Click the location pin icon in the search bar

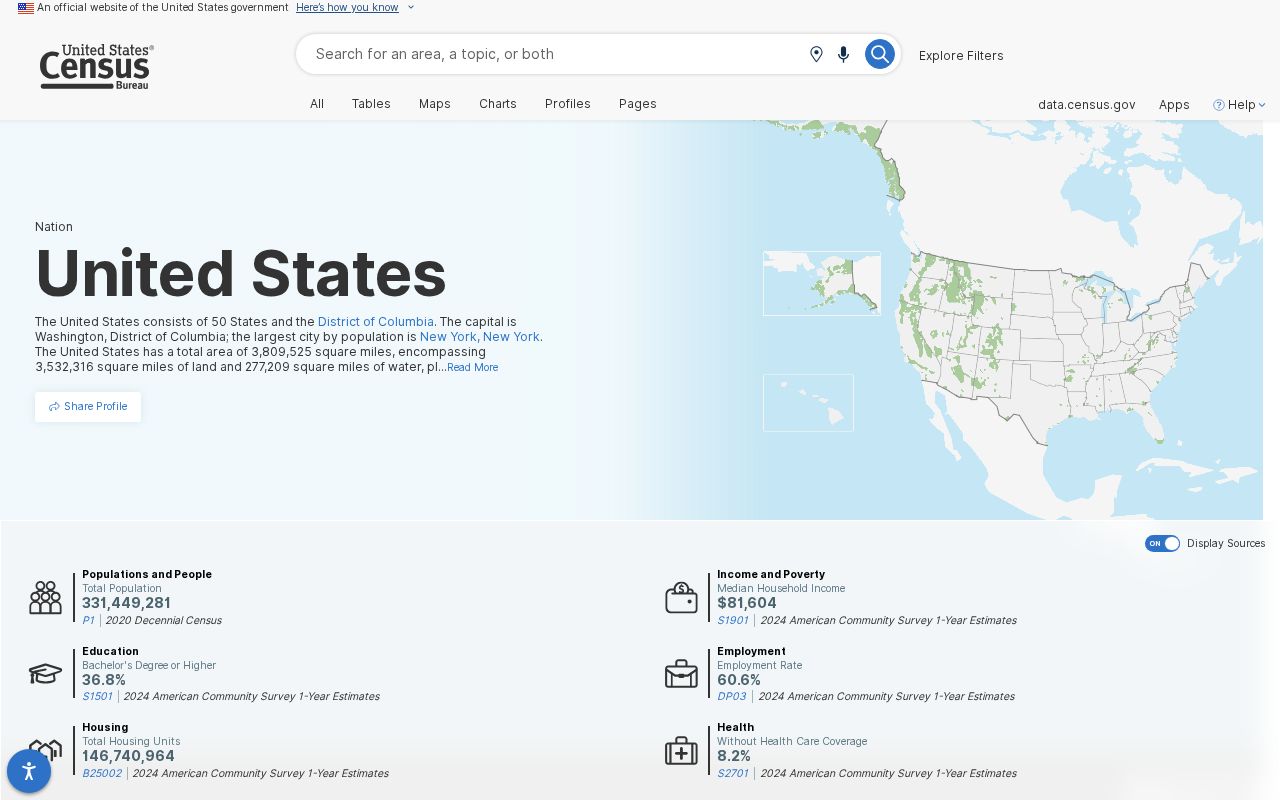click(816, 54)
